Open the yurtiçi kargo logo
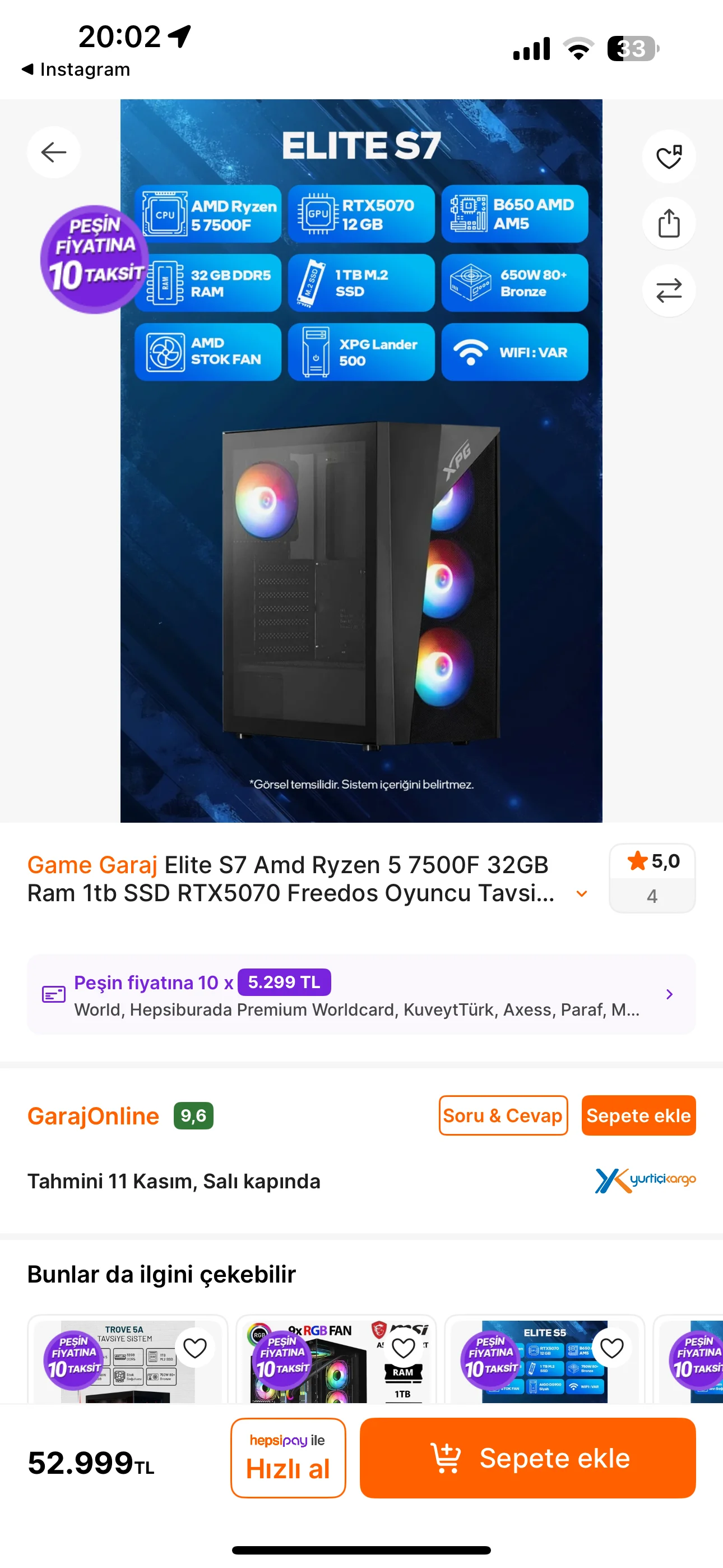Image resolution: width=723 pixels, height=1568 pixels. click(x=645, y=1180)
